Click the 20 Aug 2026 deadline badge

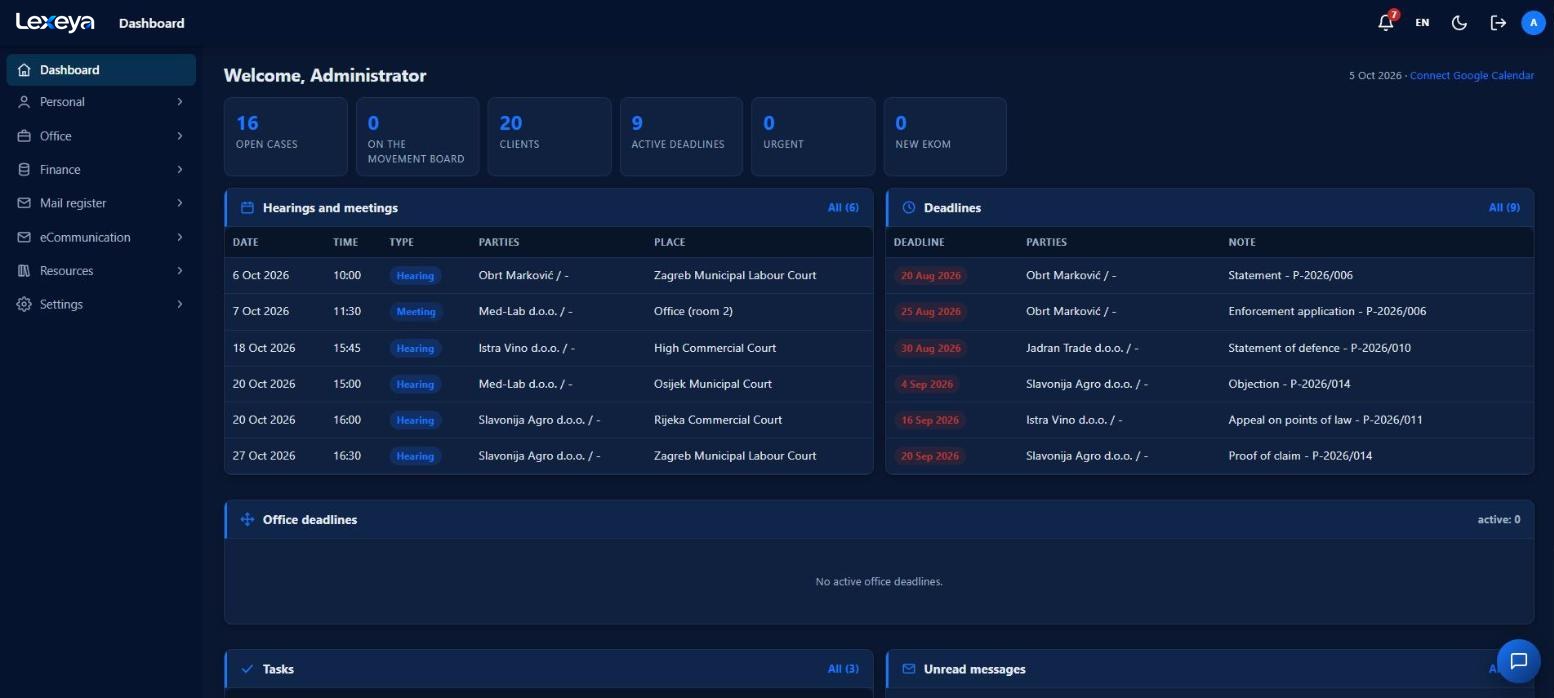(x=930, y=276)
